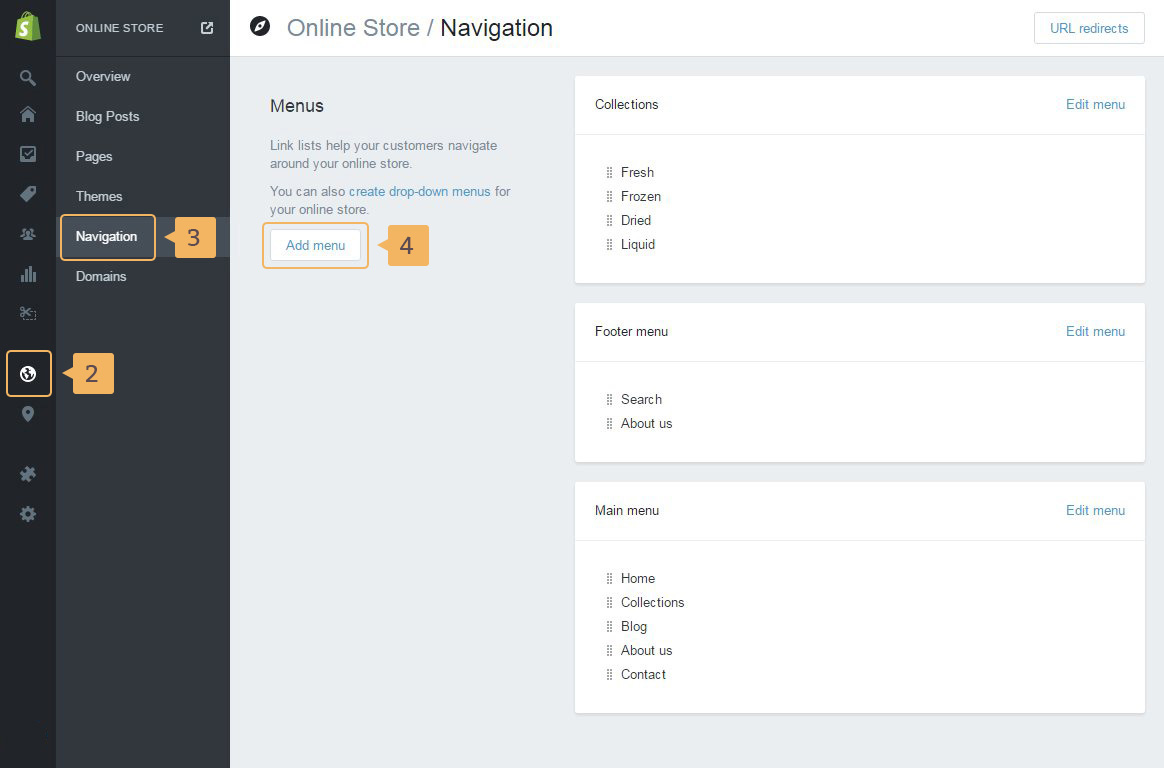The height and width of the screenshot is (768, 1164).
Task: Click Online Store breadcrumb in header
Action: pos(353,28)
